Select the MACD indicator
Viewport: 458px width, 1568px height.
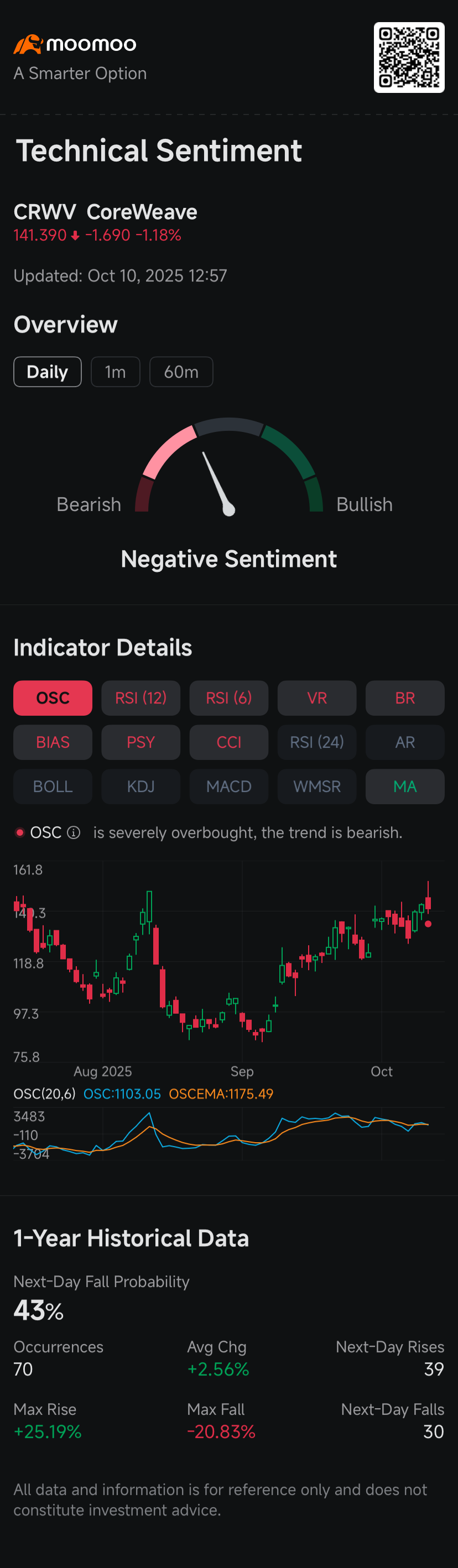(x=229, y=786)
